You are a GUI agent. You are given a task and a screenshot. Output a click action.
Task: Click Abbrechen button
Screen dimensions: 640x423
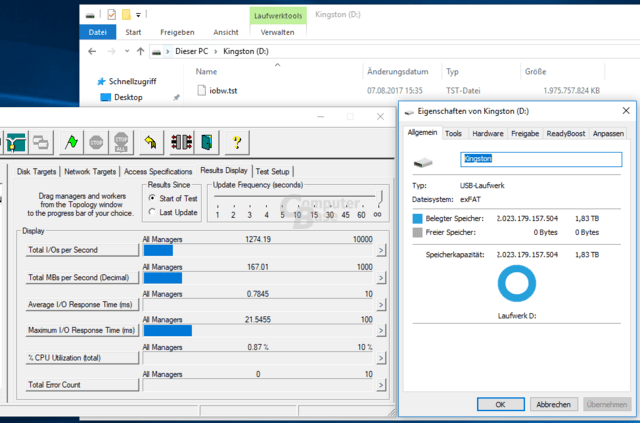tap(553, 405)
